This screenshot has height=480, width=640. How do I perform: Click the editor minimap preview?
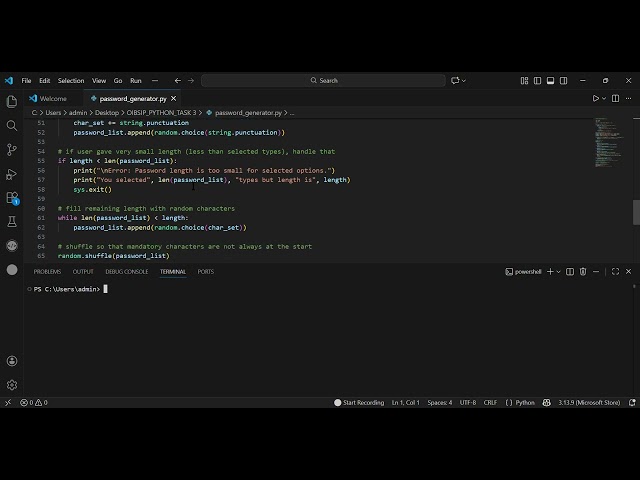609,142
